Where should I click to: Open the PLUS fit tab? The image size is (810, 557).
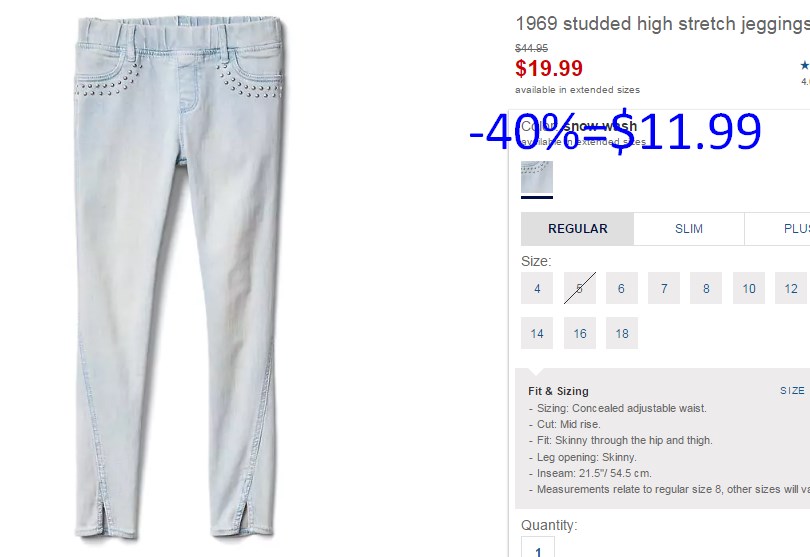point(777,229)
